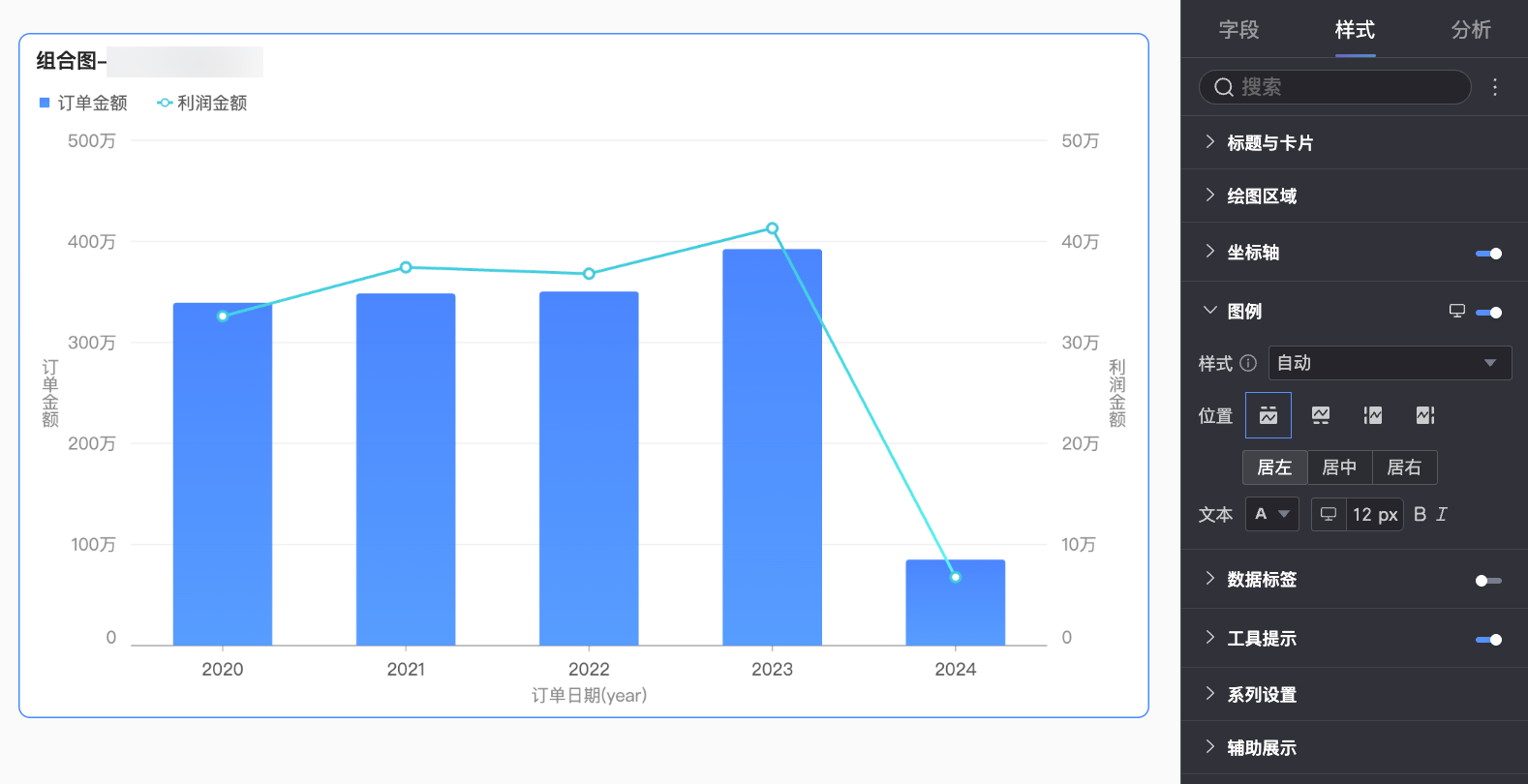Click the 2022 profit line data point

pos(589,274)
